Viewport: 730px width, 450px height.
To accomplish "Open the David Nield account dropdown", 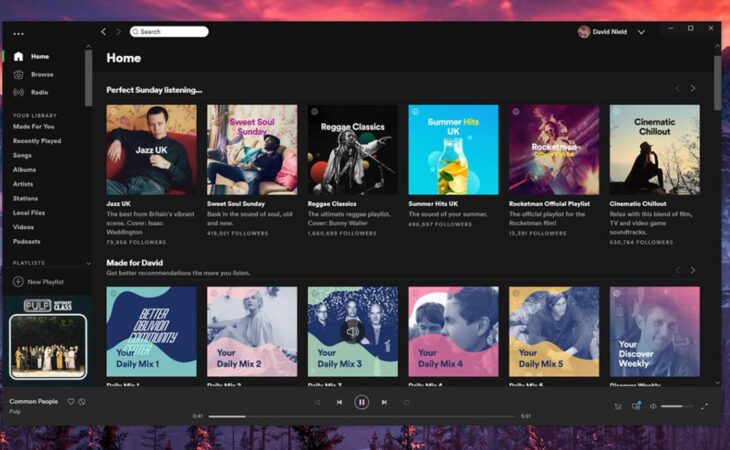I will point(641,32).
